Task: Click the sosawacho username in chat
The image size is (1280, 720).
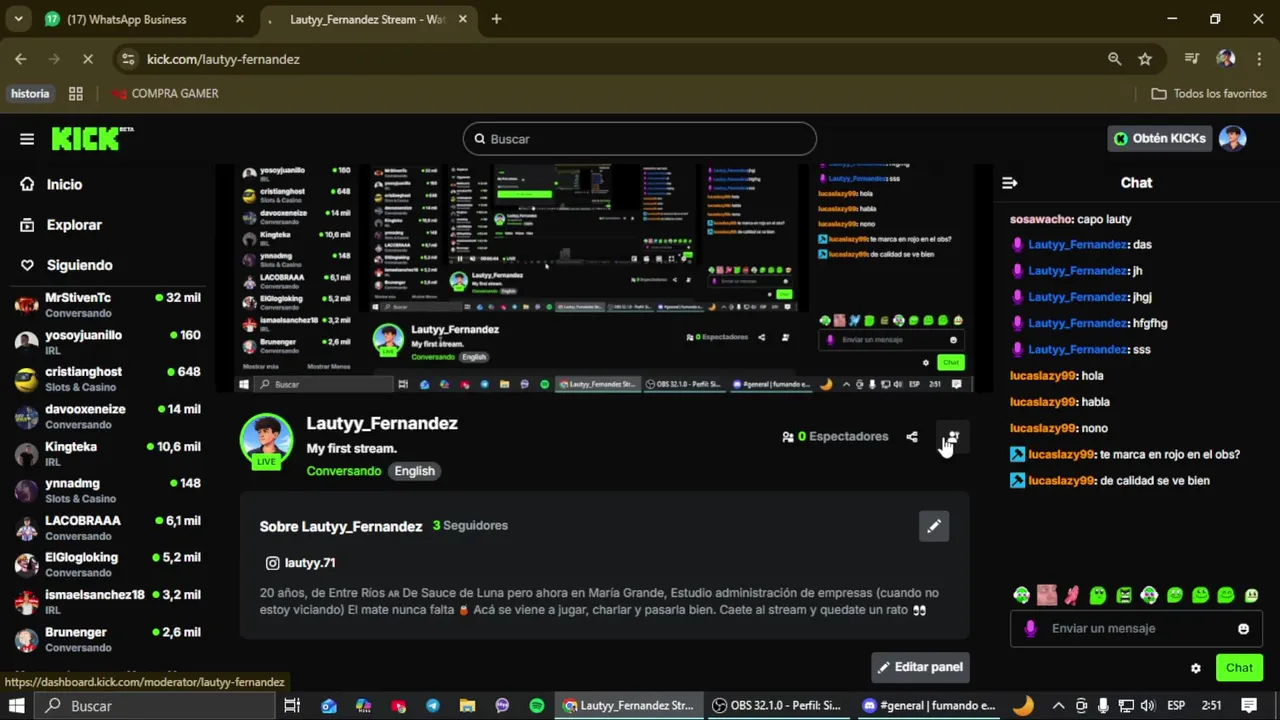Action: pyautogui.click(x=1041, y=219)
